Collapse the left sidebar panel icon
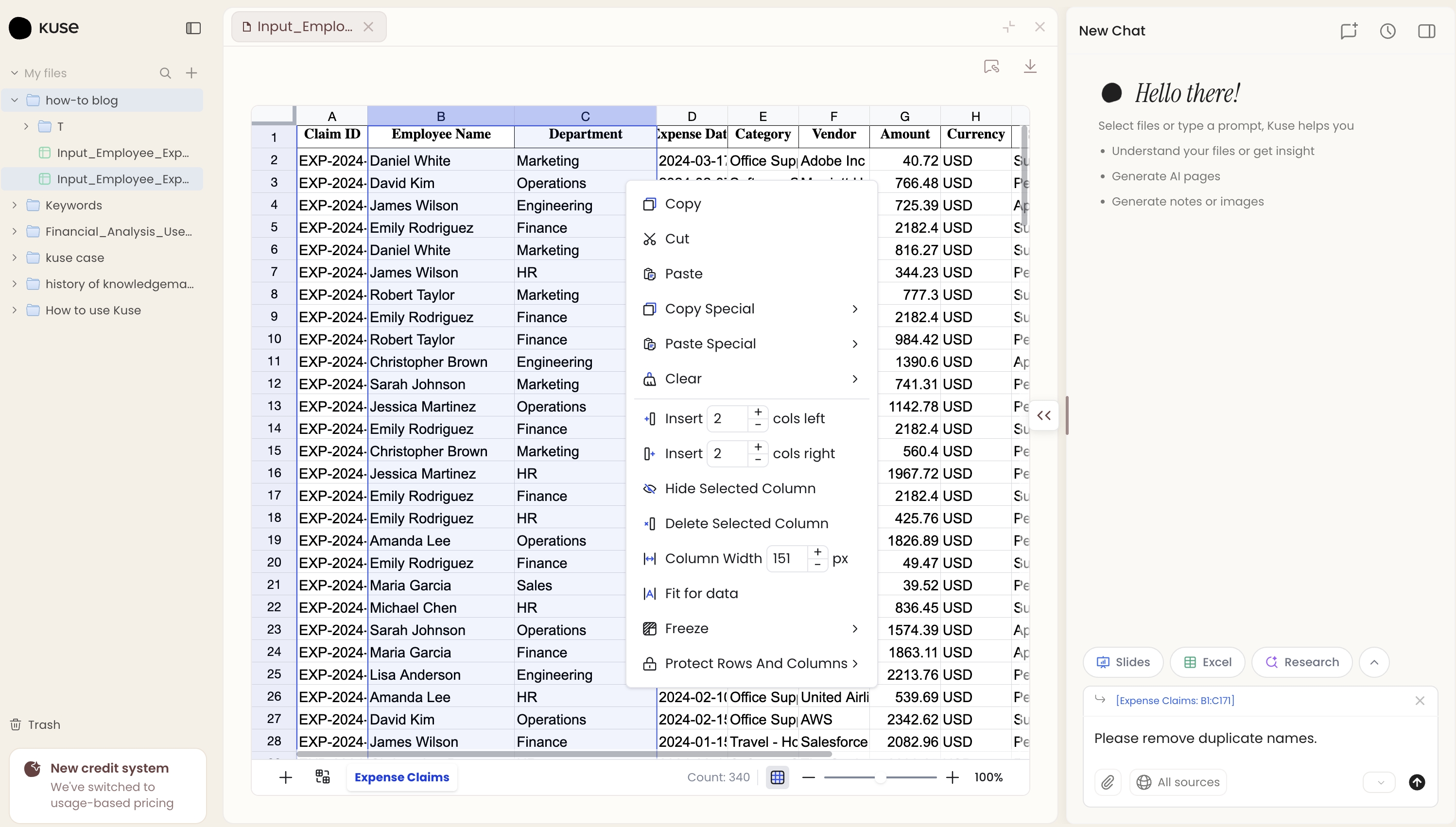1456x827 pixels. [193, 28]
